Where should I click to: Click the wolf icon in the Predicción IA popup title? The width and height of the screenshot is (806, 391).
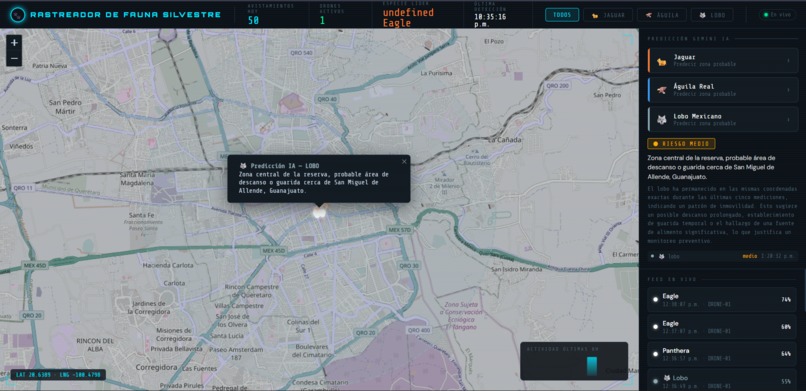tap(243, 166)
